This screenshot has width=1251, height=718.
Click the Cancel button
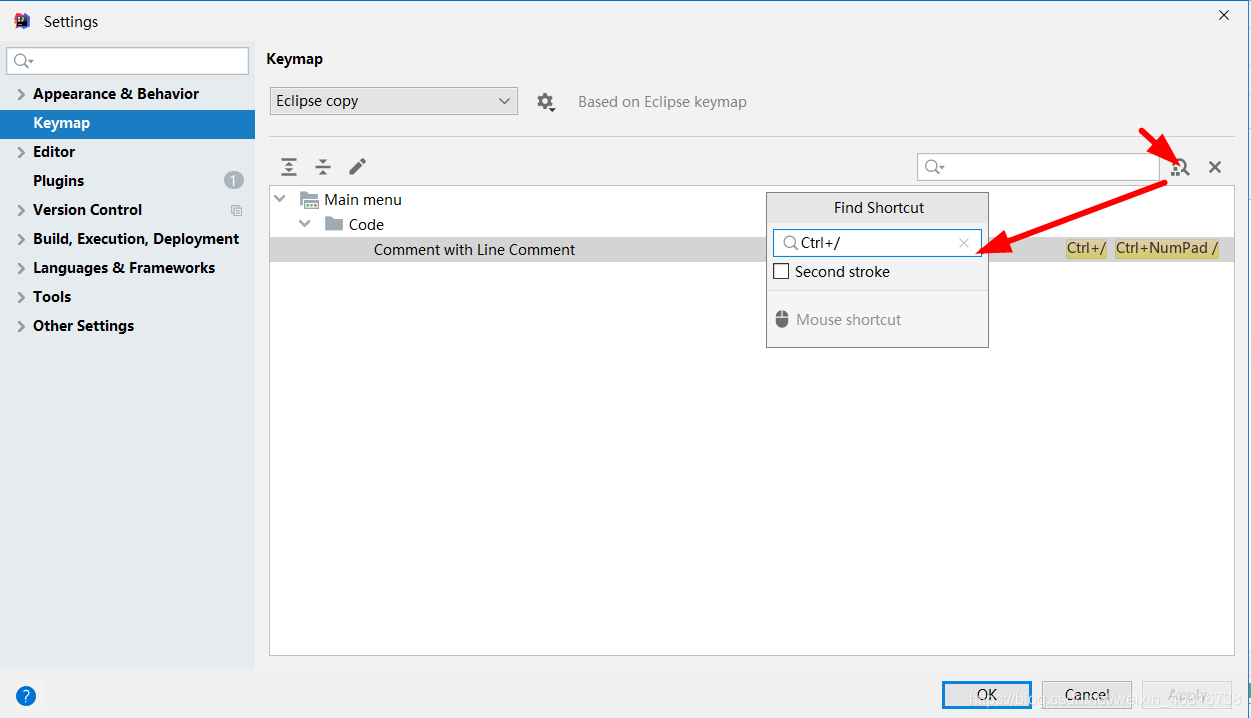tap(1086, 695)
